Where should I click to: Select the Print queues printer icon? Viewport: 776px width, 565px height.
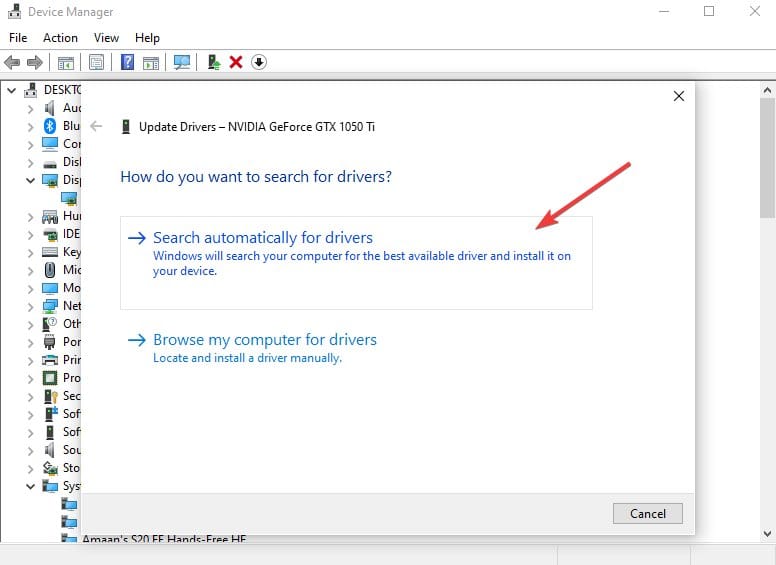point(50,360)
